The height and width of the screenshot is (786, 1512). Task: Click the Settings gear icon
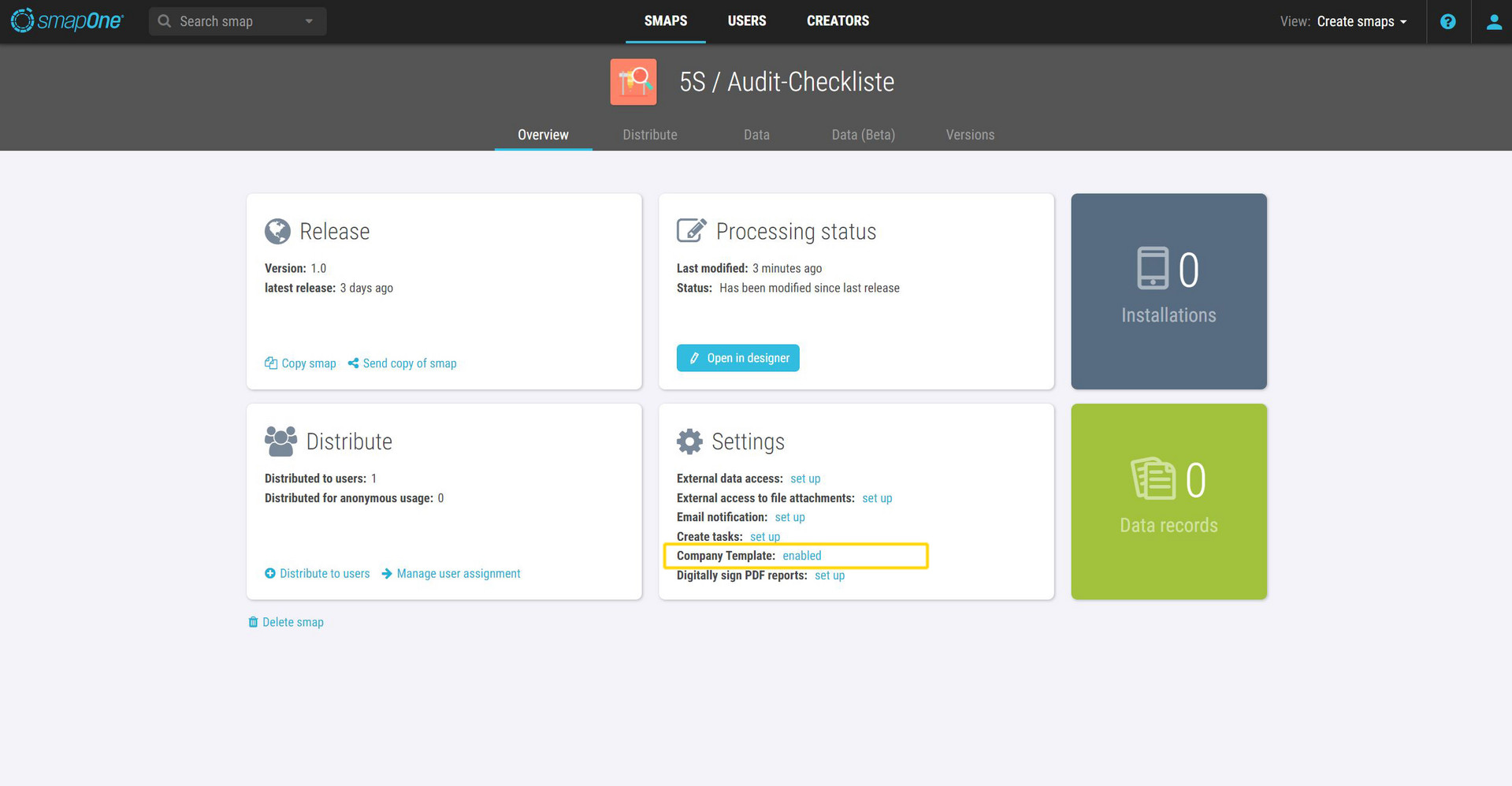click(689, 441)
